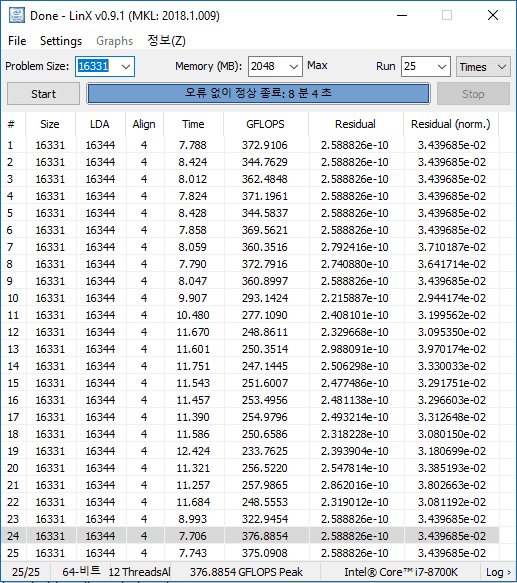This screenshot has height=583, width=517.
Task: Click the 376.8854 GFLOPS Peak status field
Action: pos(246,572)
